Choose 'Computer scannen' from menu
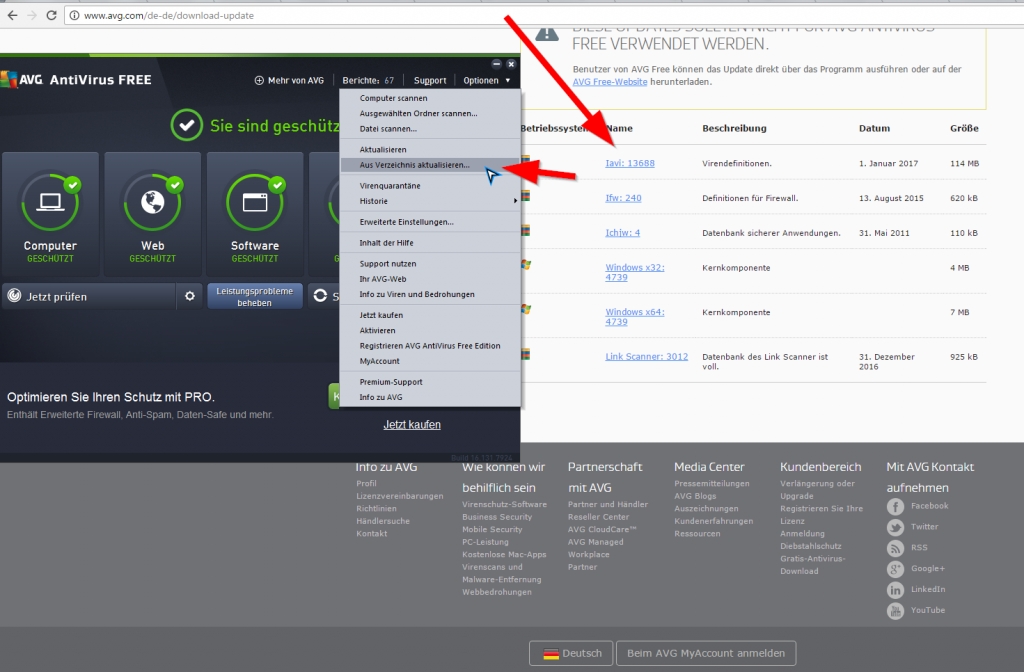 [393, 98]
